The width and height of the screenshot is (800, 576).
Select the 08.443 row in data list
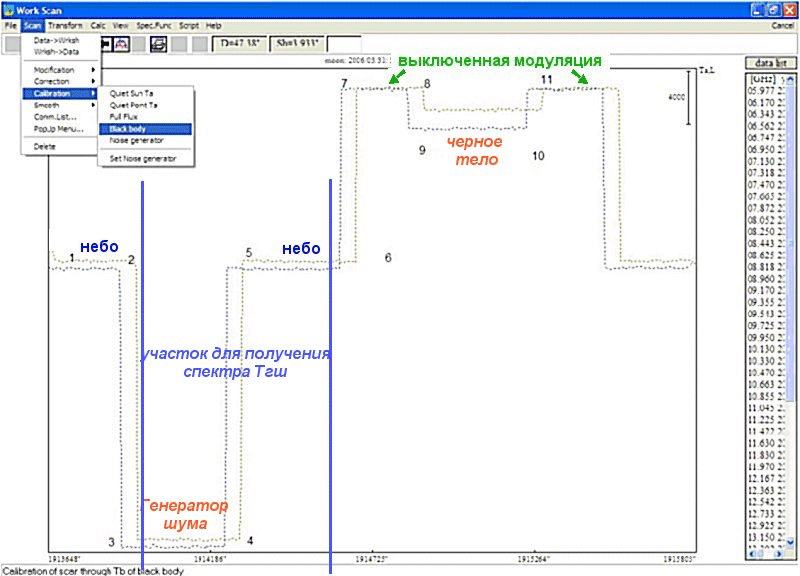click(x=766, y=243)
